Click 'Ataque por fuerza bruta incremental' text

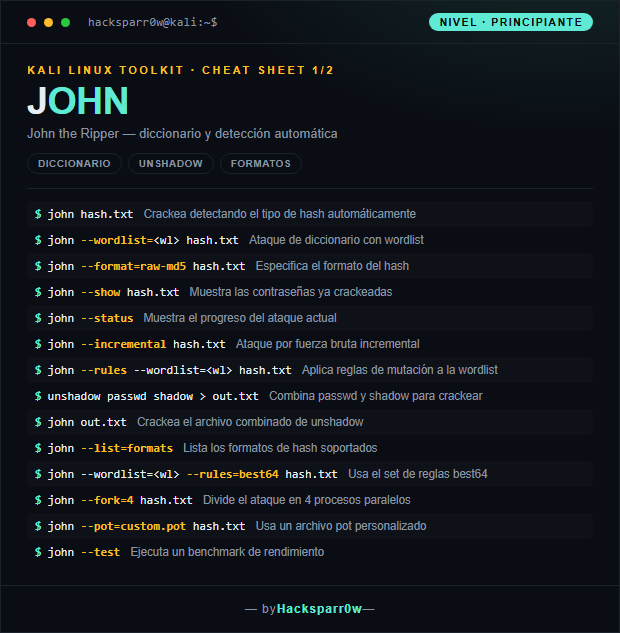[327, 344]
